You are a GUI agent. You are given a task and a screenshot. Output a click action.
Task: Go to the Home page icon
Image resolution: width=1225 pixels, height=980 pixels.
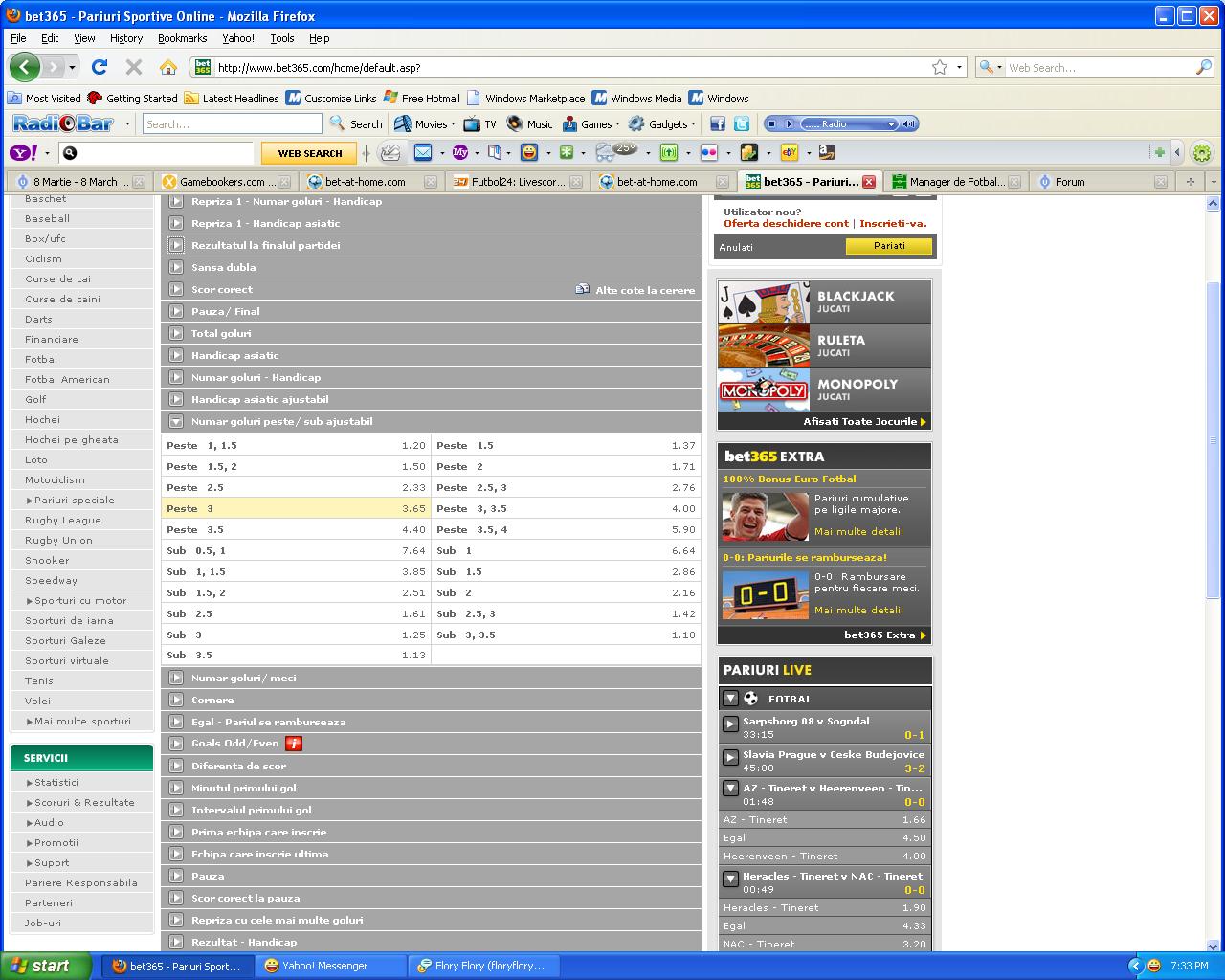click(168, 67)
